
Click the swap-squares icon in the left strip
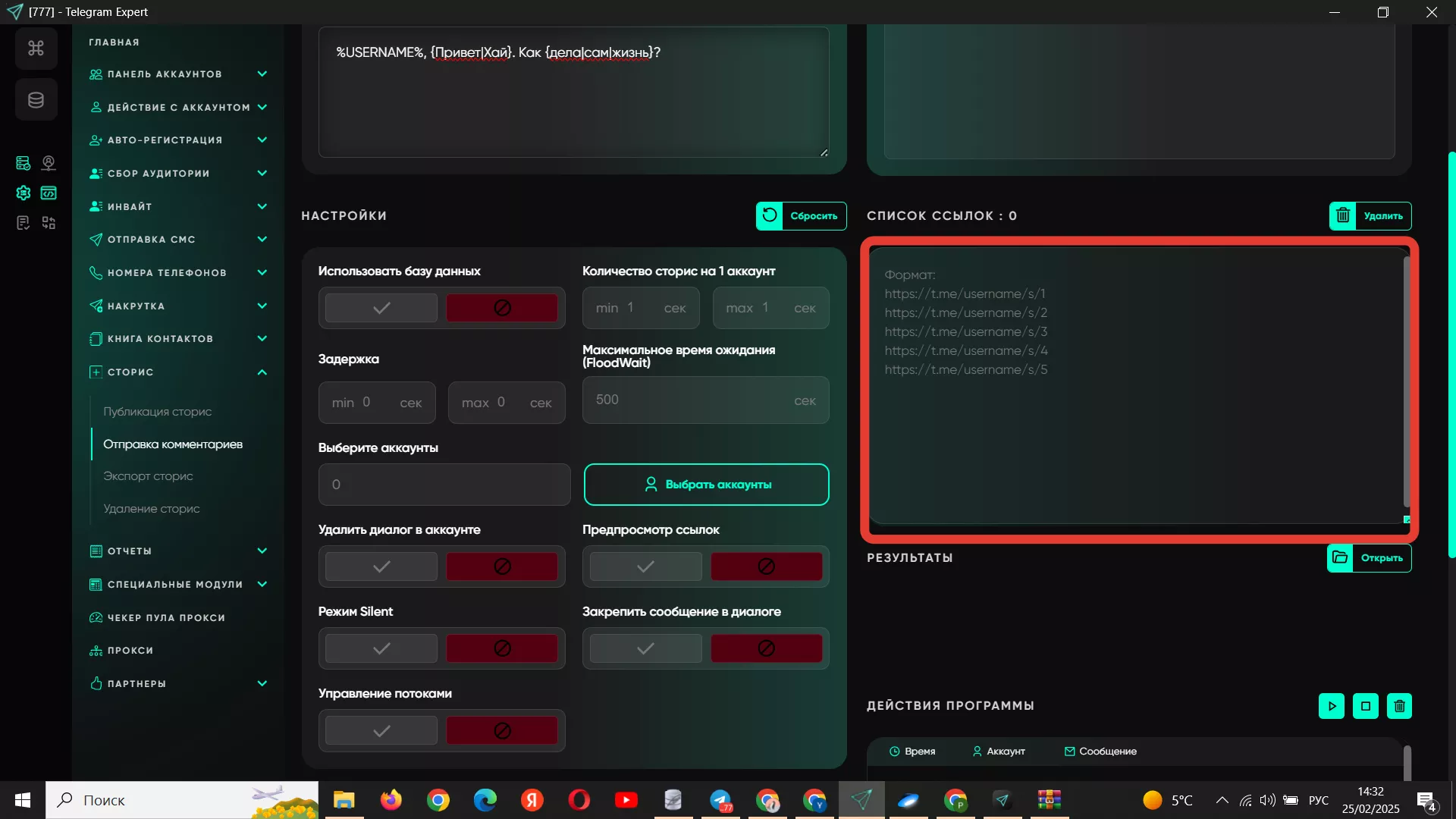[49, 222]
